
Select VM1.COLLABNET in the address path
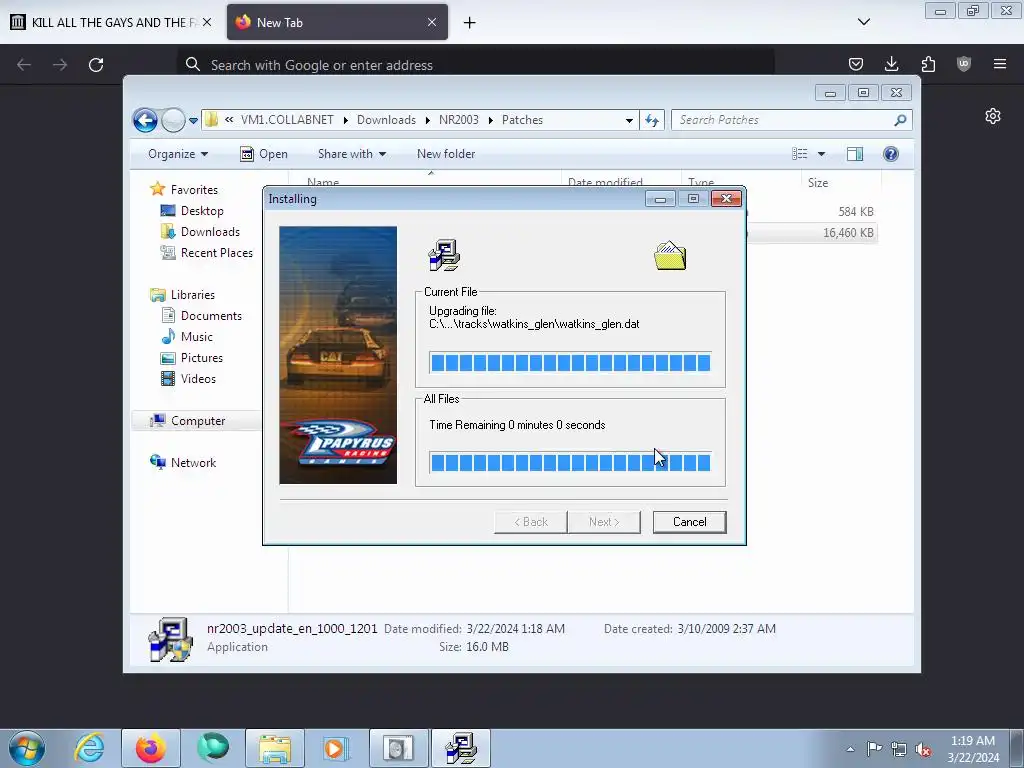tap(287, 120)
